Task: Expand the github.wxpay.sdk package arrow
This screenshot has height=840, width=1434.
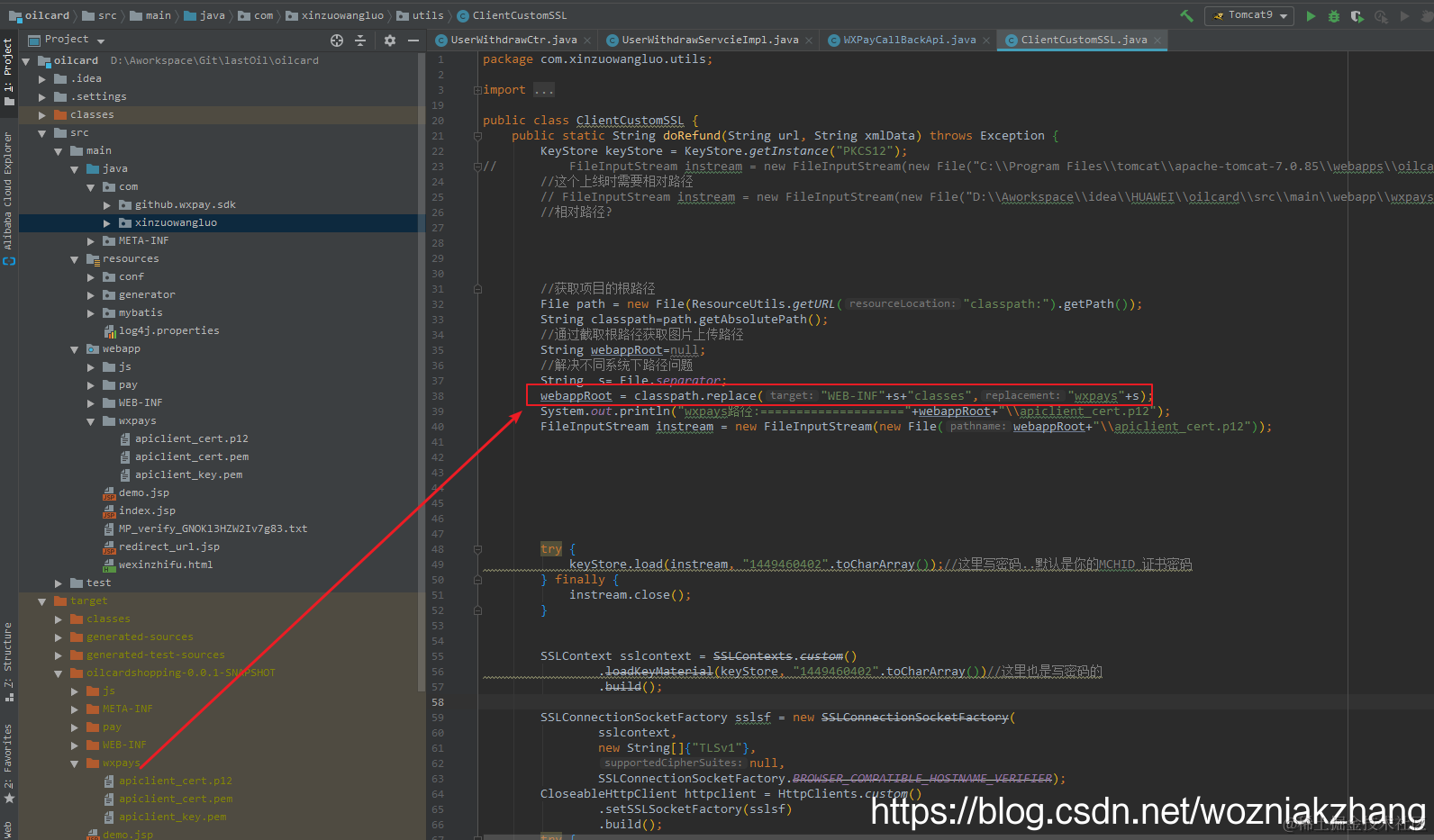Action: (x=107, y=205)
